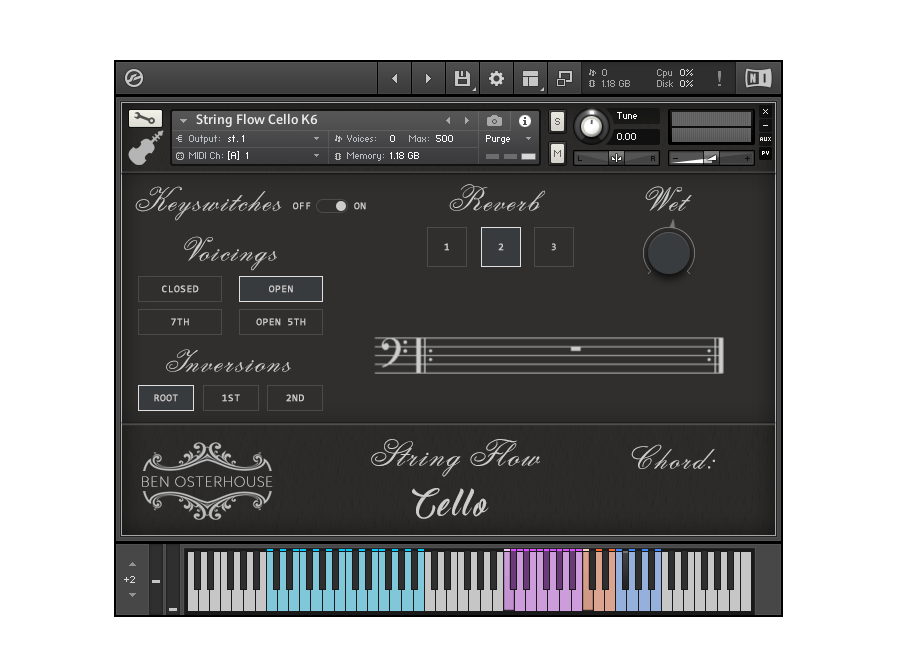Open the workspace layout panel icon
This screenshot has width=898, height=672.
[x=531, y=78]
